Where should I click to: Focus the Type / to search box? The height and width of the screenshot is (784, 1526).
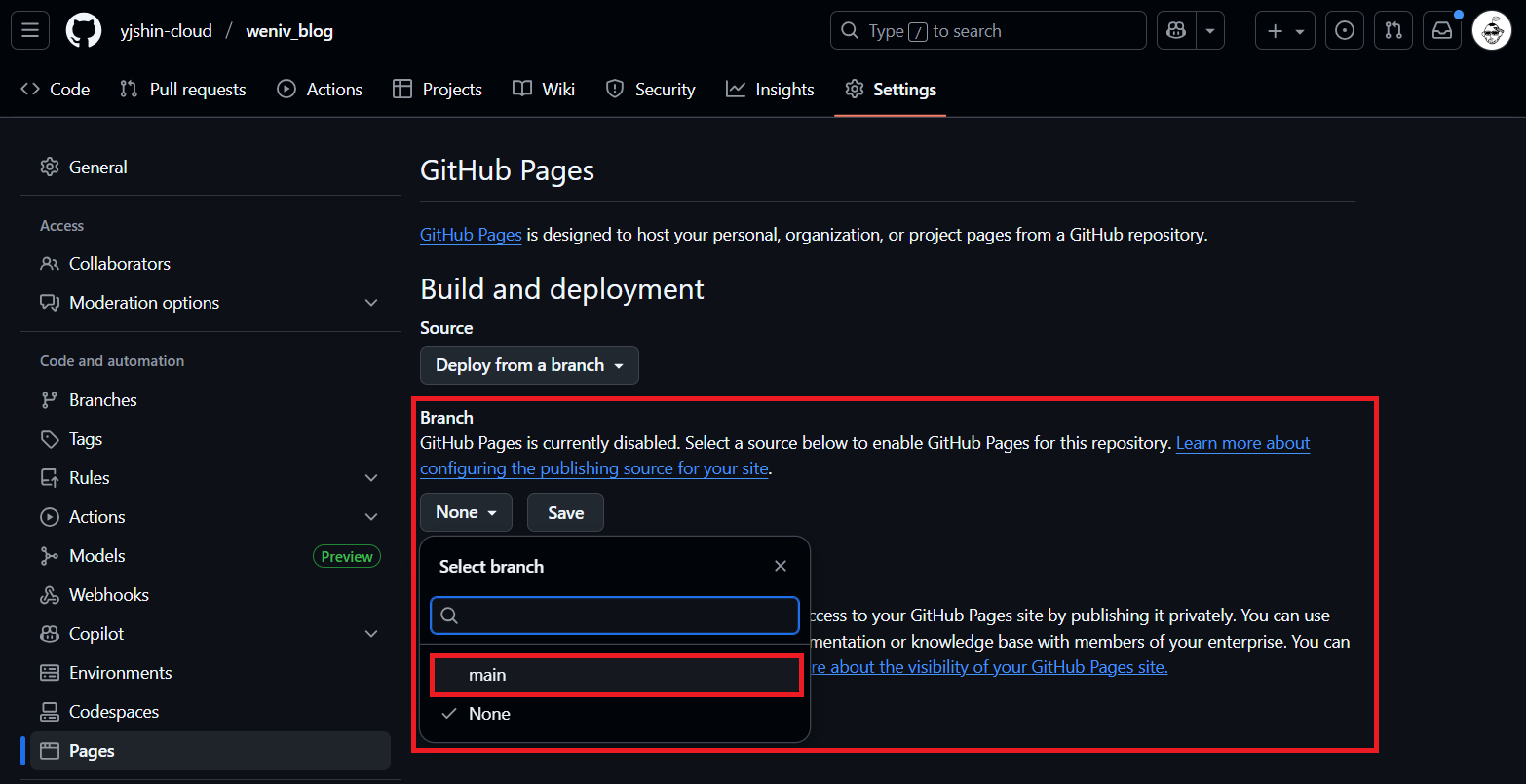click(988, 31)
